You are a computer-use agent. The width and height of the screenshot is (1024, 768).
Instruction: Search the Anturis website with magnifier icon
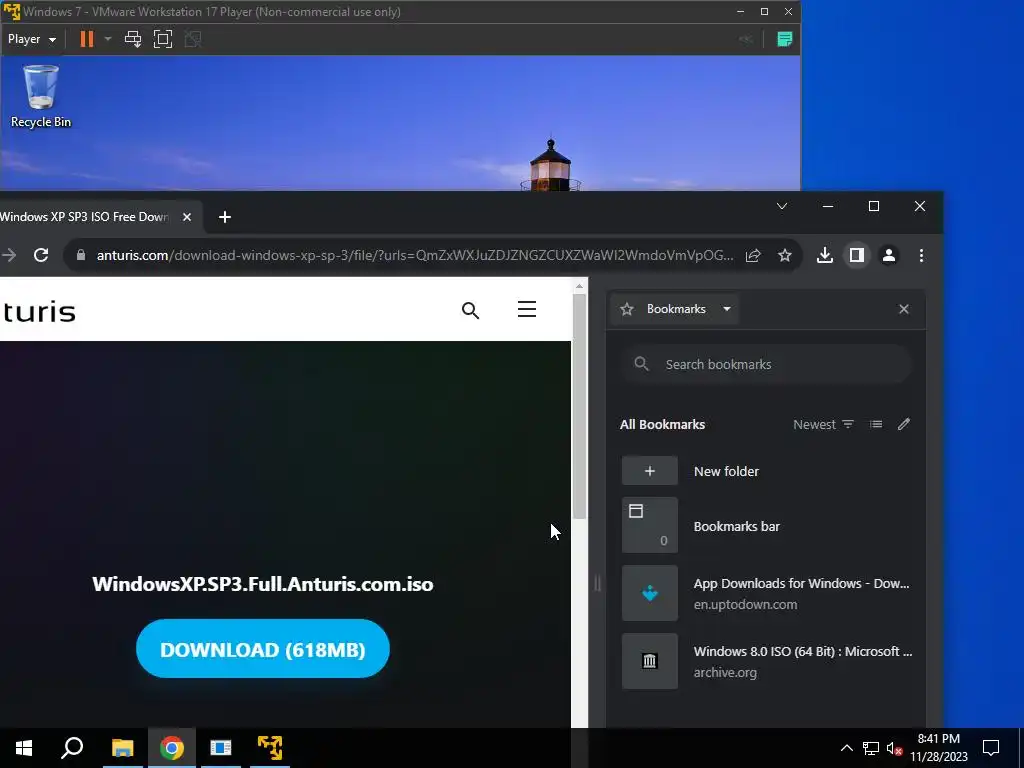tap(470, 310)
